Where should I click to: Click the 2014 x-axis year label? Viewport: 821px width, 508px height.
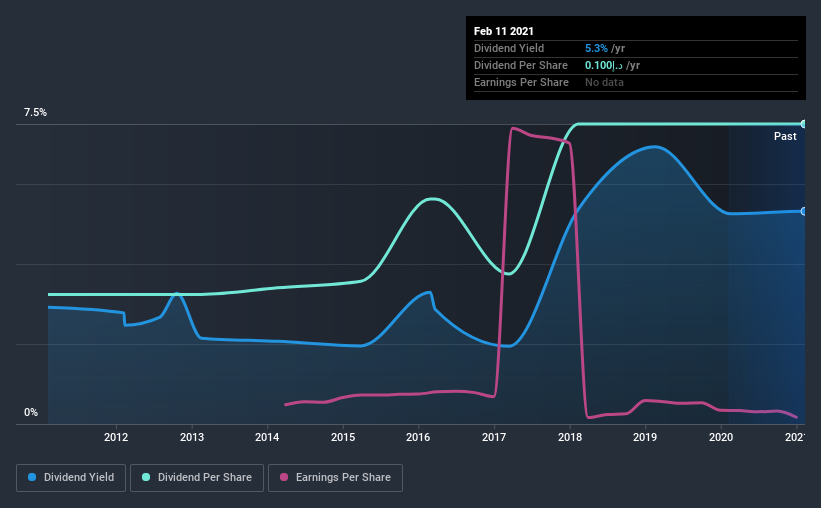(x=267, y=437)
